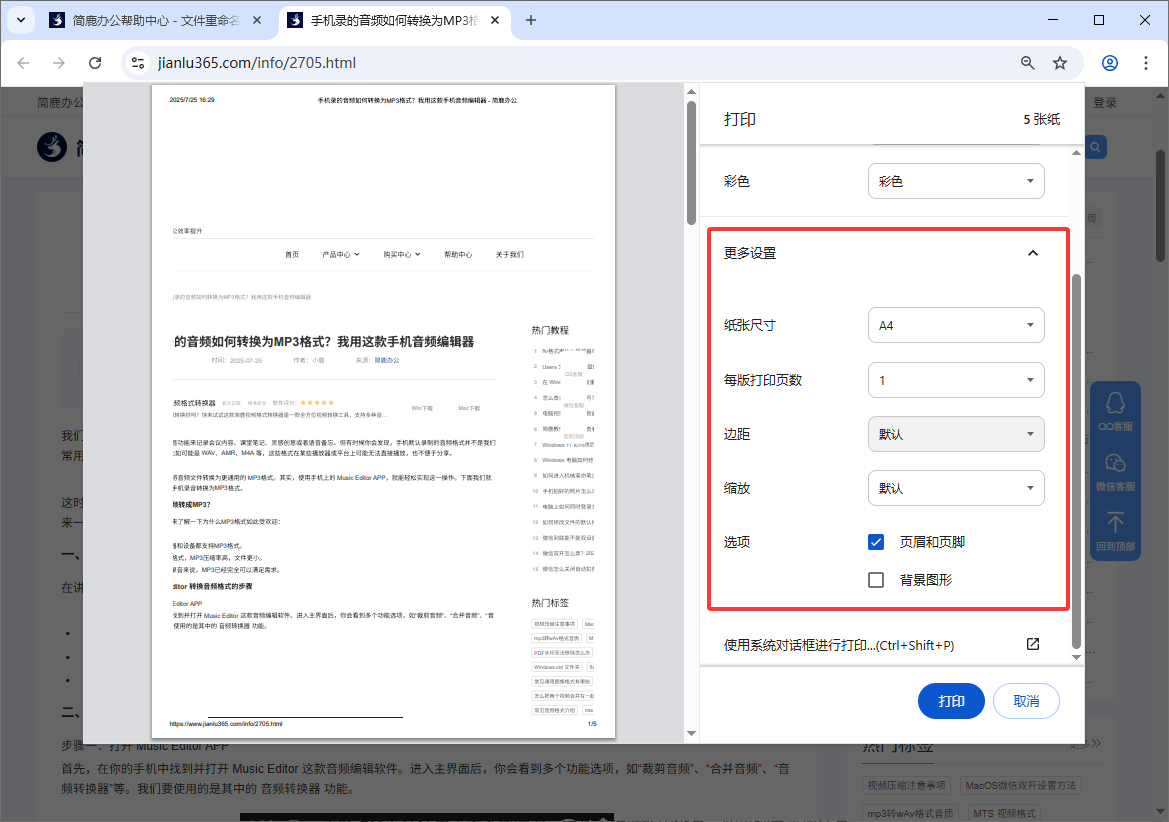The height and width of the screenshot is (822, 1169).
Task: Click the external link icon beside 使用系统对话框进行打印
Action: click(x=1032, y=644)
